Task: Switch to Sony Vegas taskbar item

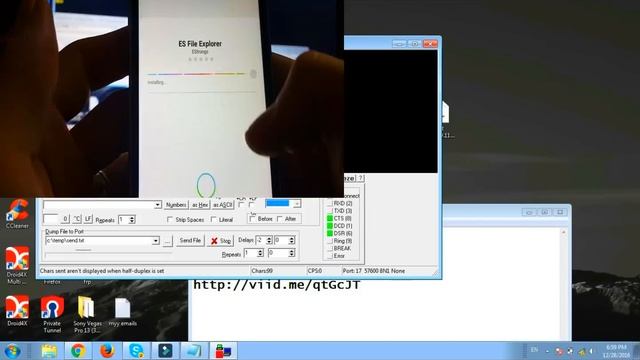Action: 165,351
